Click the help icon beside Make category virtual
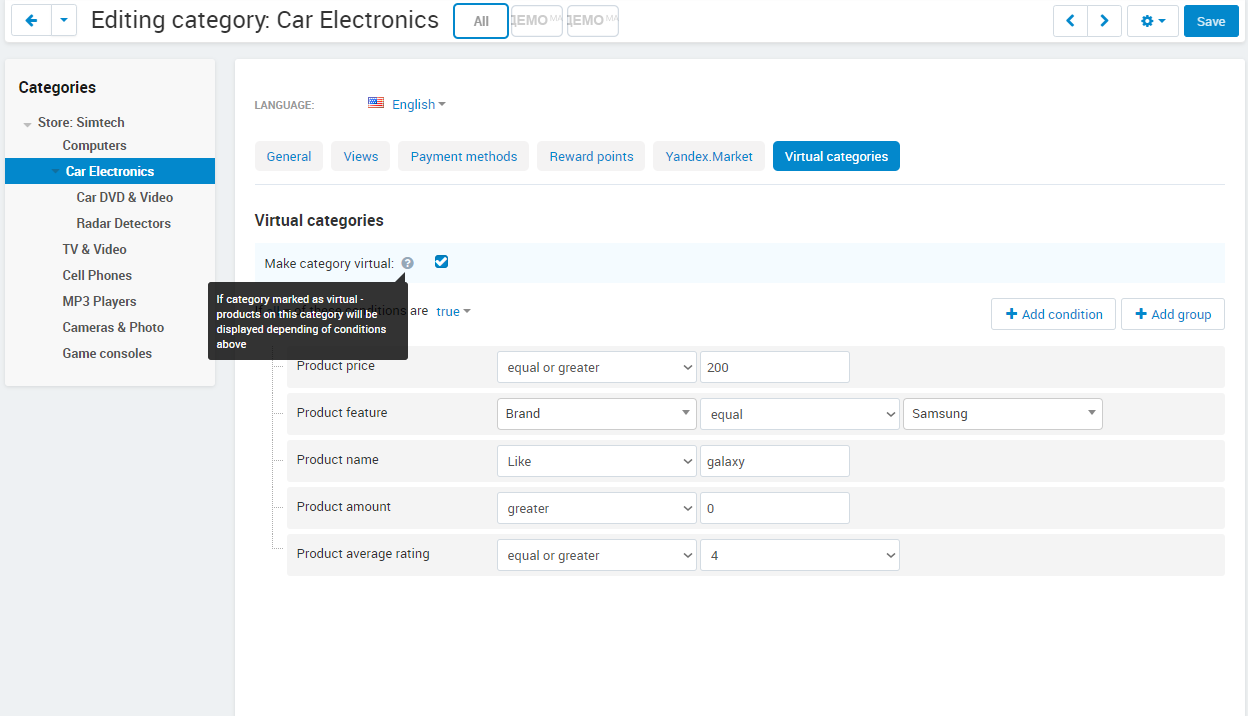1248x716 pixels. 408,264
